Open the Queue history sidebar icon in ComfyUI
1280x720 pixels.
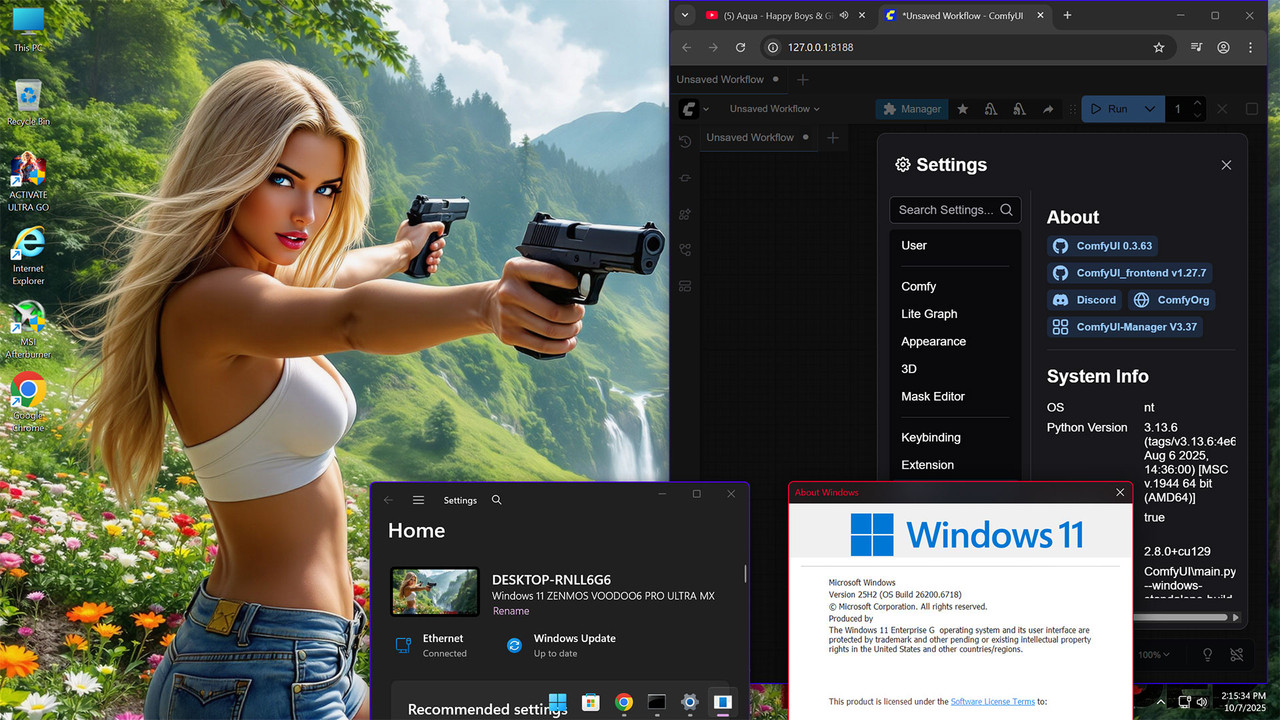point(685,142)
